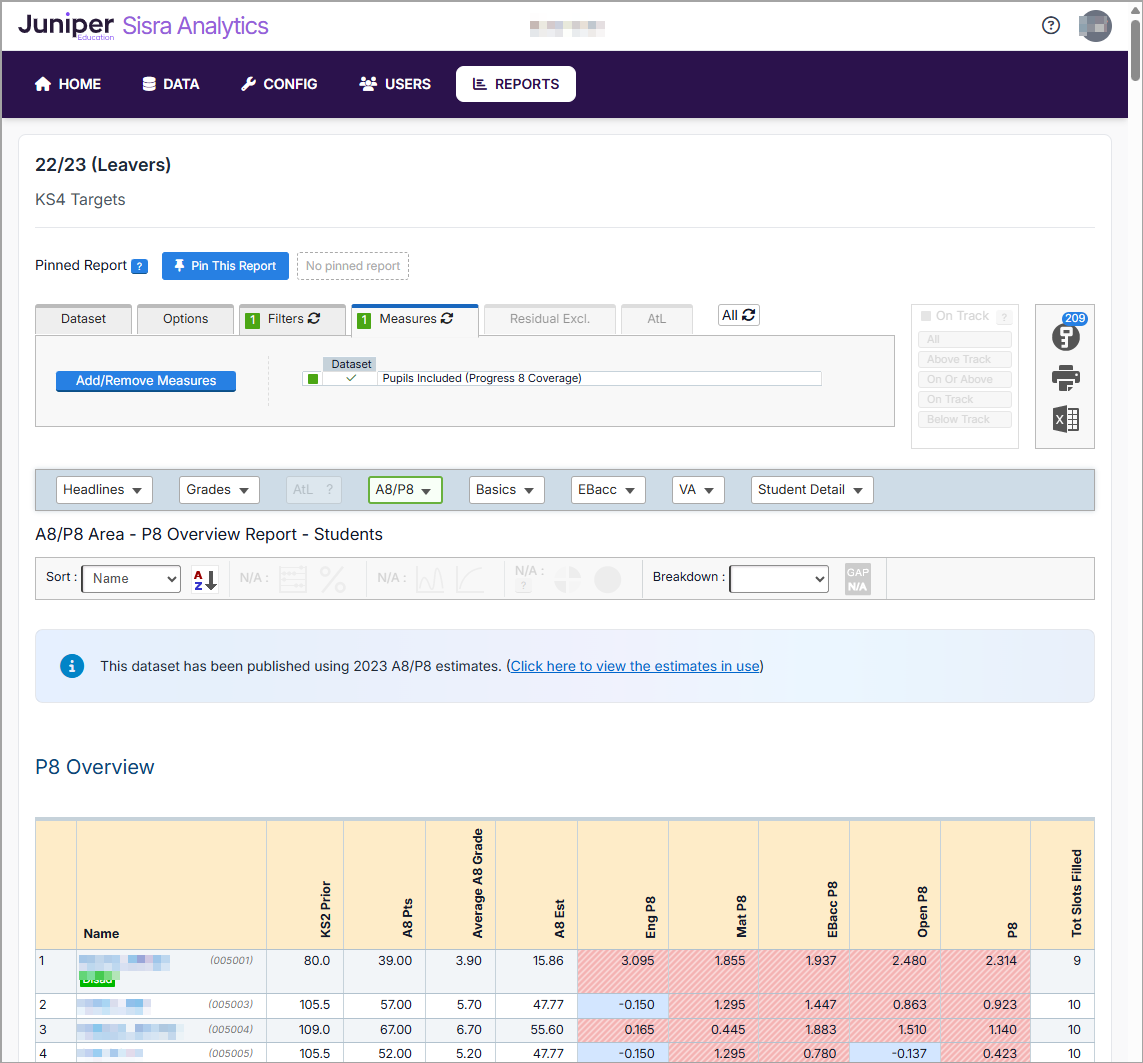The width and height of the screenshot is (1143, 1063).
Task: Click the print report icon
Action: pos(1065,378)
